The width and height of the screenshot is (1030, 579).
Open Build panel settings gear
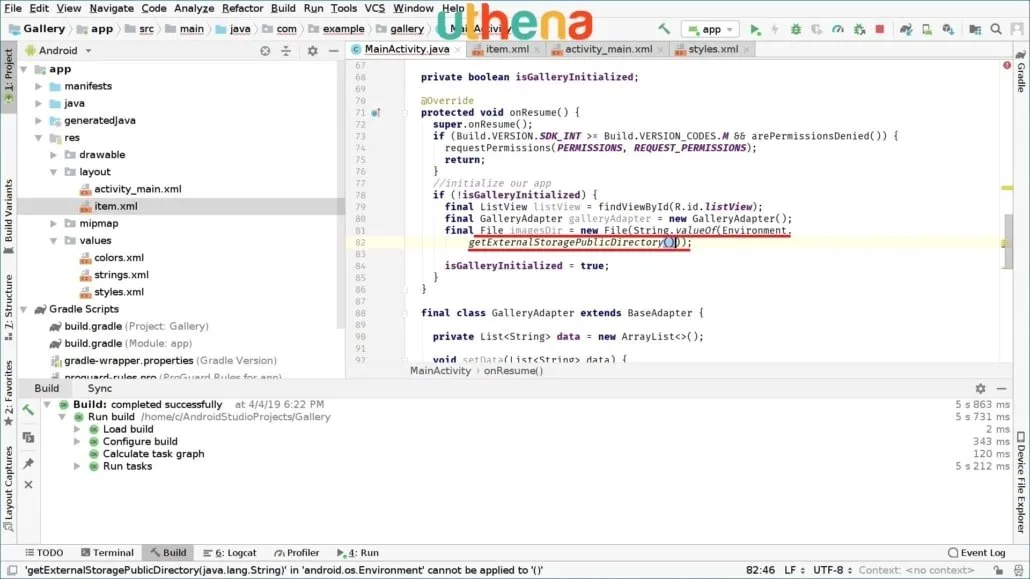[980, 388]
